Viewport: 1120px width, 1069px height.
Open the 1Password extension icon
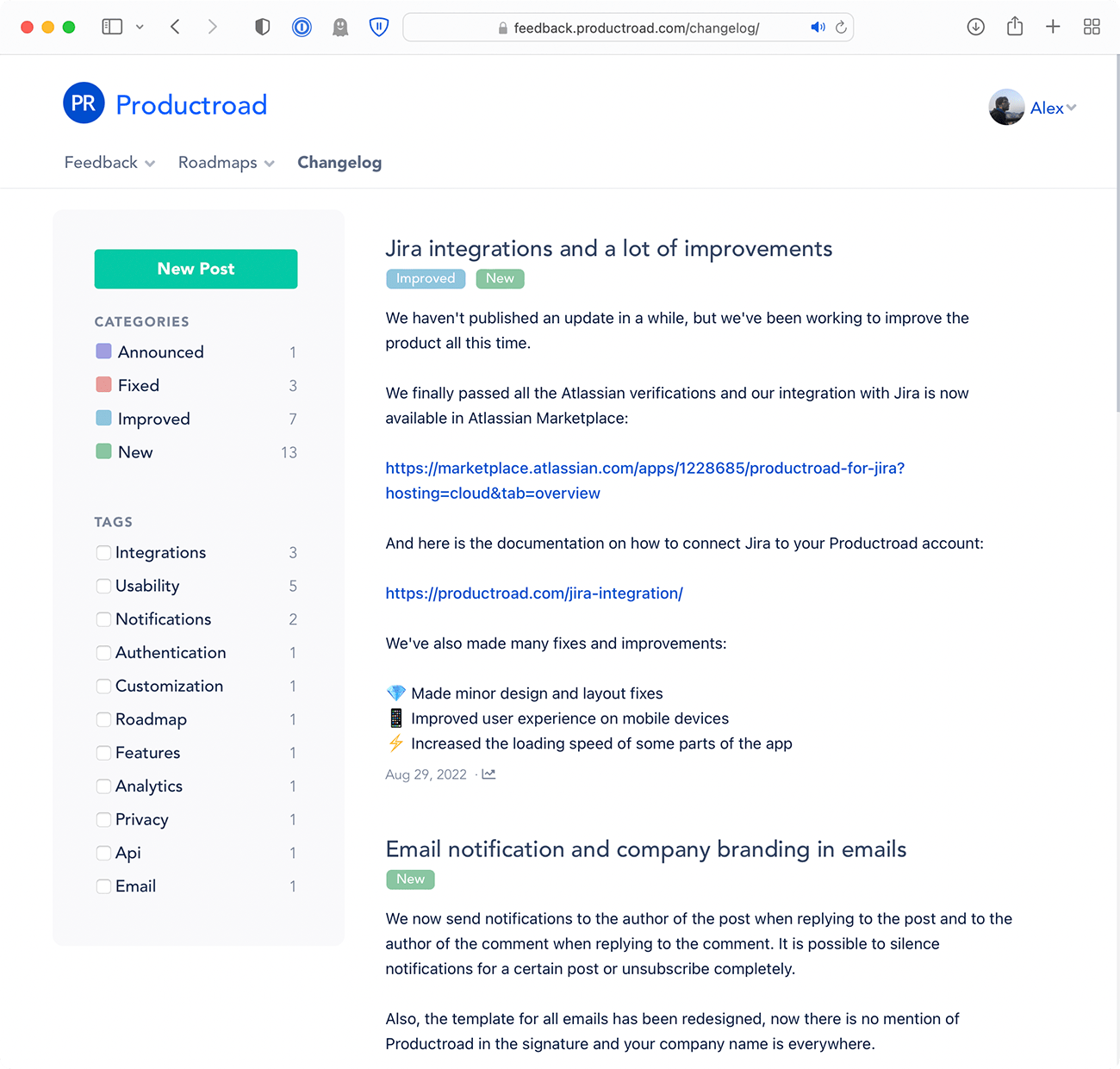302,27
